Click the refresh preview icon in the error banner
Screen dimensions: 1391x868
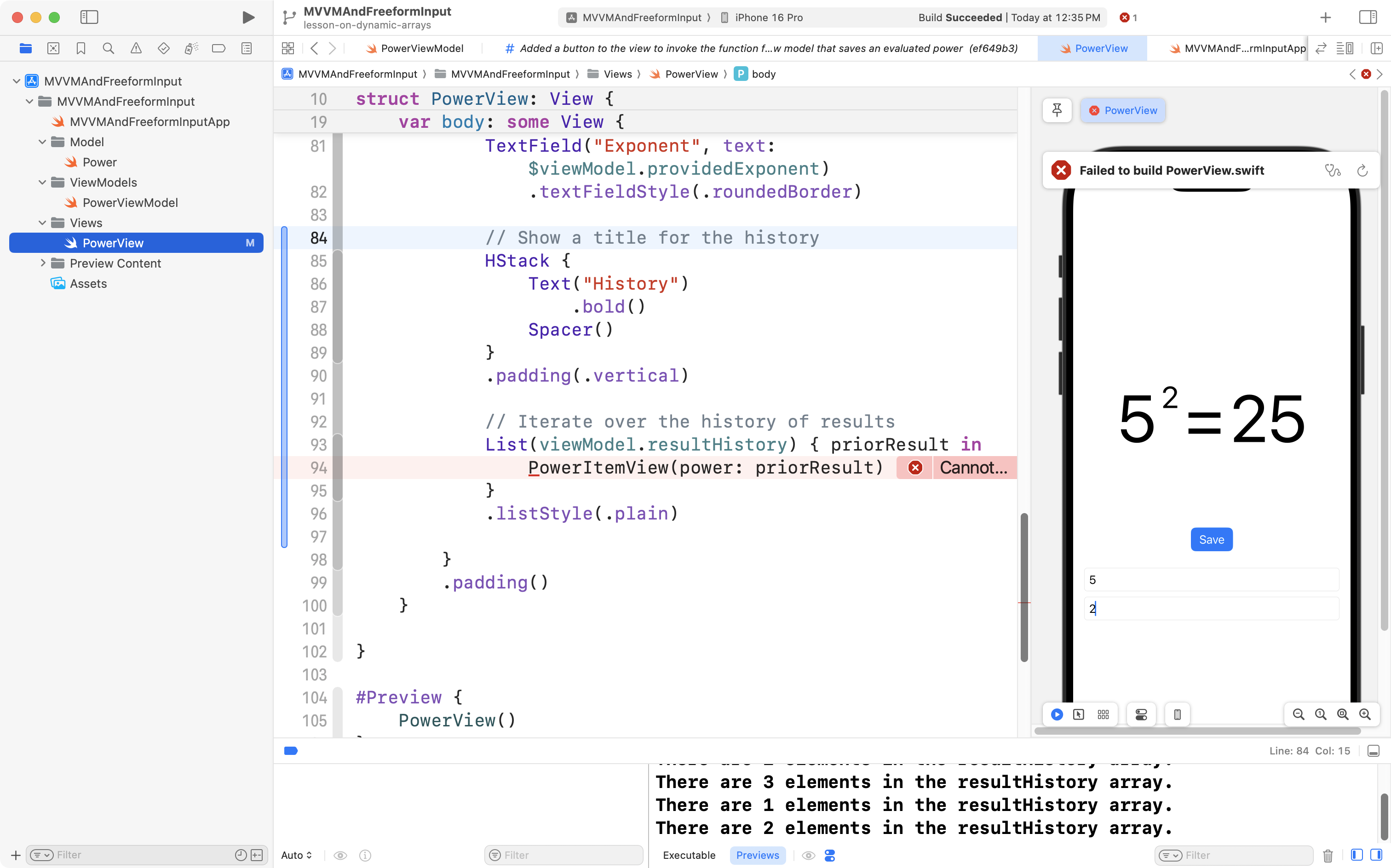pyautogui.click(x=1362, y=171)
